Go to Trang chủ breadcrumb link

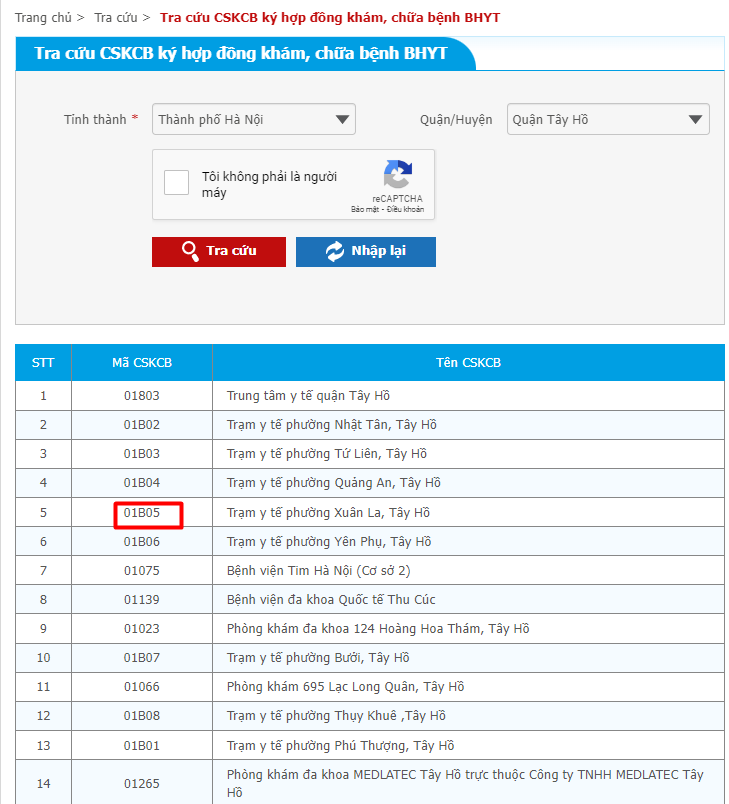coord(43,18)
